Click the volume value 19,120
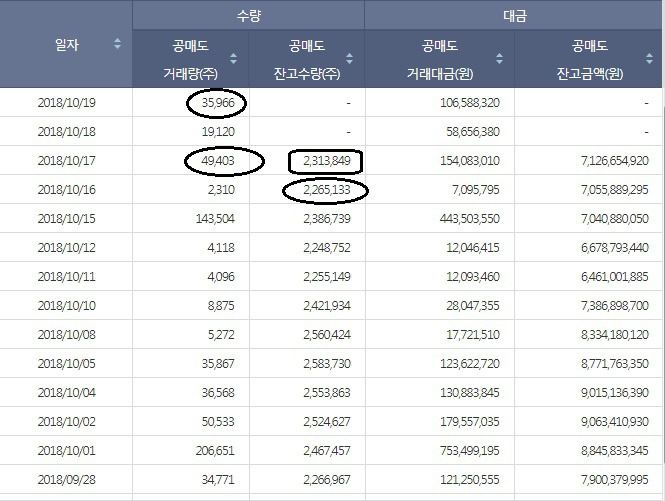665x501 pixels. 218,132
